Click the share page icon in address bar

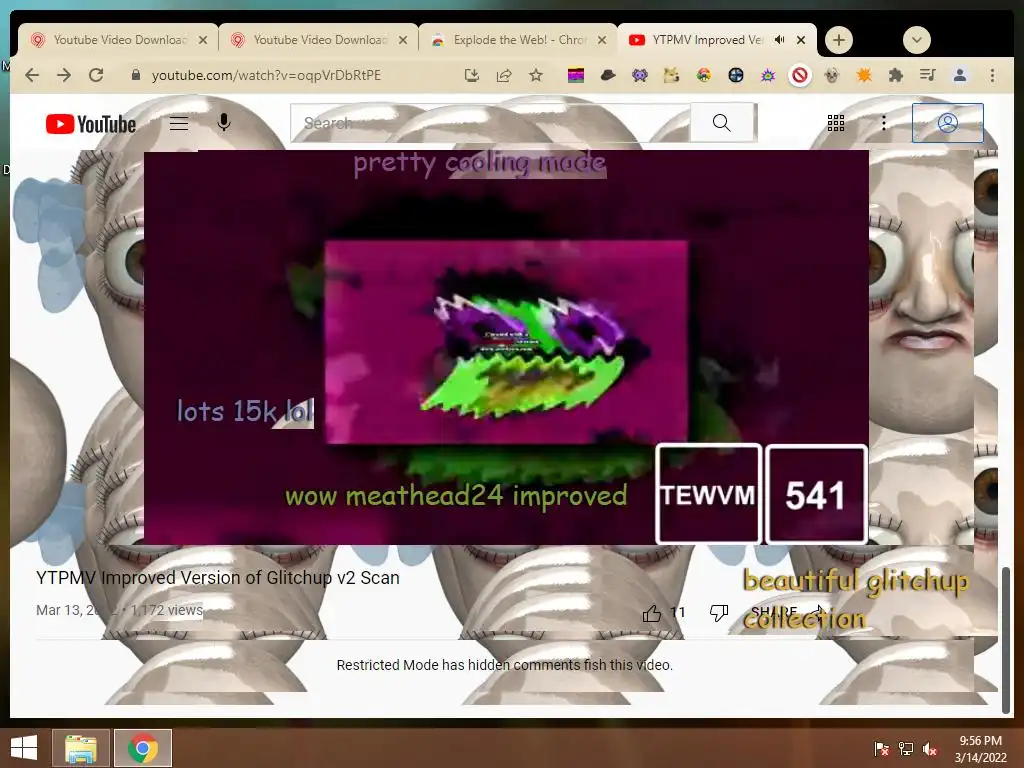point(504,75)
